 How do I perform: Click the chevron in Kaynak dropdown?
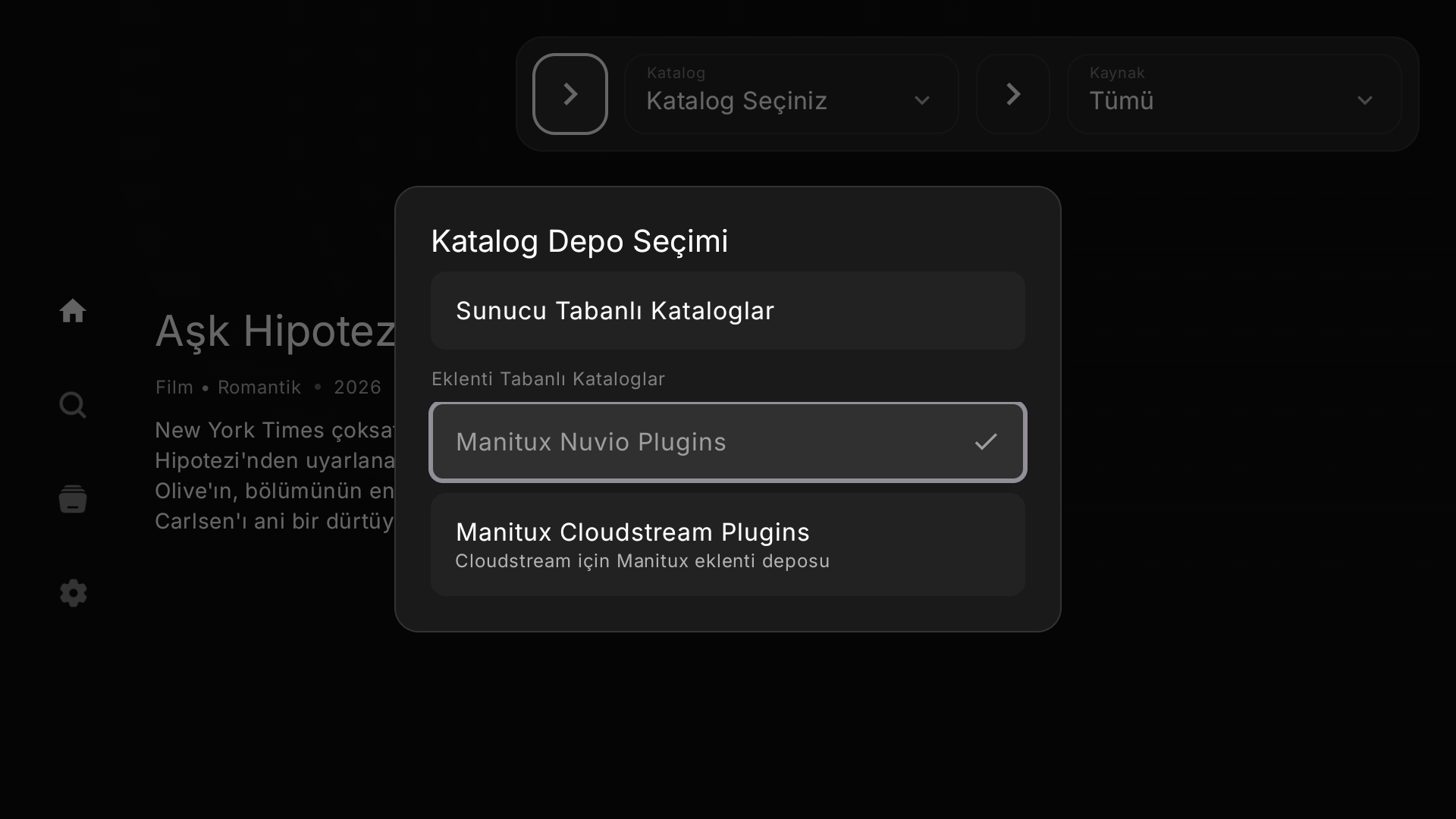click(1365, 101)
